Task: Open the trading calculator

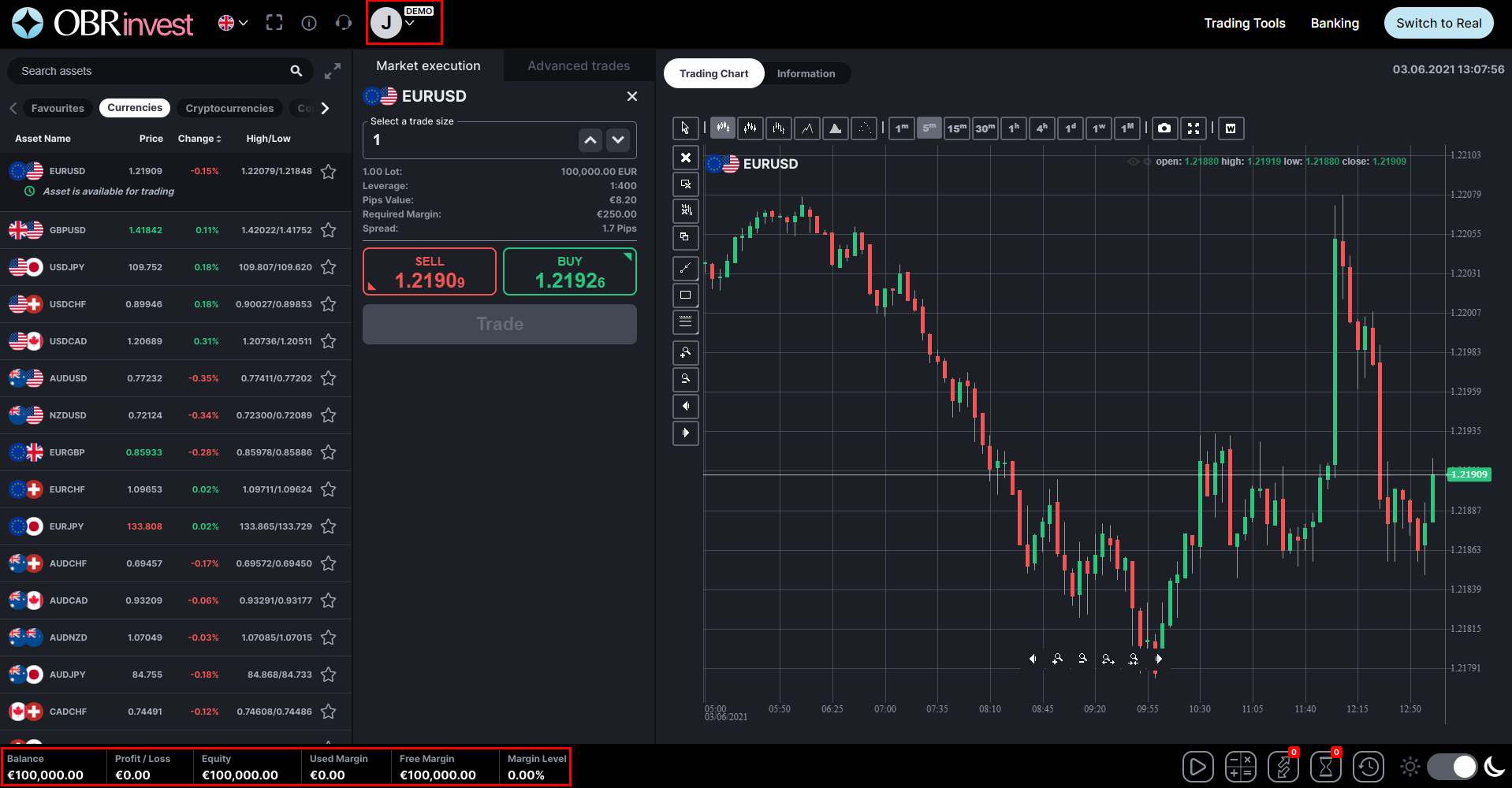Action: [x=1240, y=766]
